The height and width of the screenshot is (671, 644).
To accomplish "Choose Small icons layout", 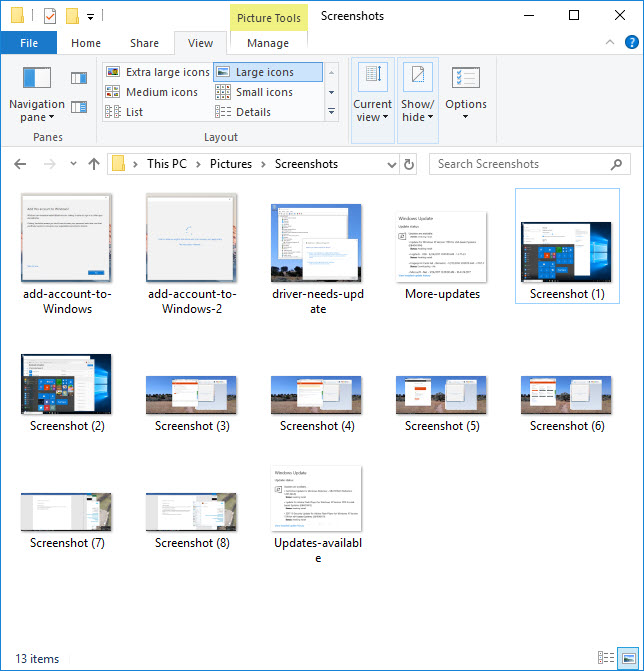I will [254, 92].
